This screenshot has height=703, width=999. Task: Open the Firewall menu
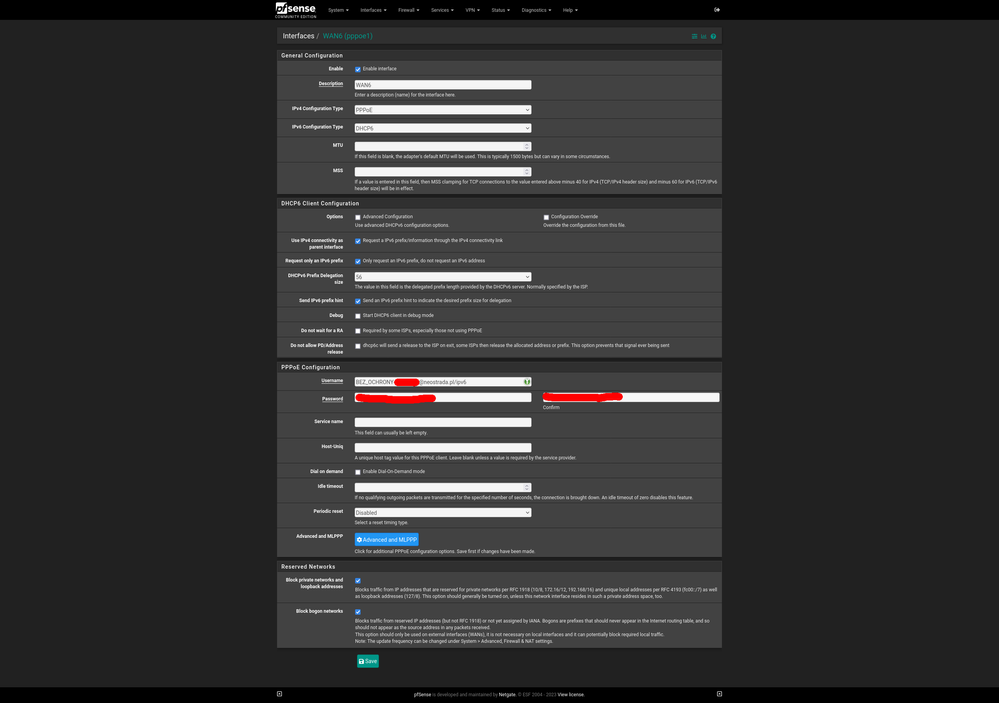(408, 10)
